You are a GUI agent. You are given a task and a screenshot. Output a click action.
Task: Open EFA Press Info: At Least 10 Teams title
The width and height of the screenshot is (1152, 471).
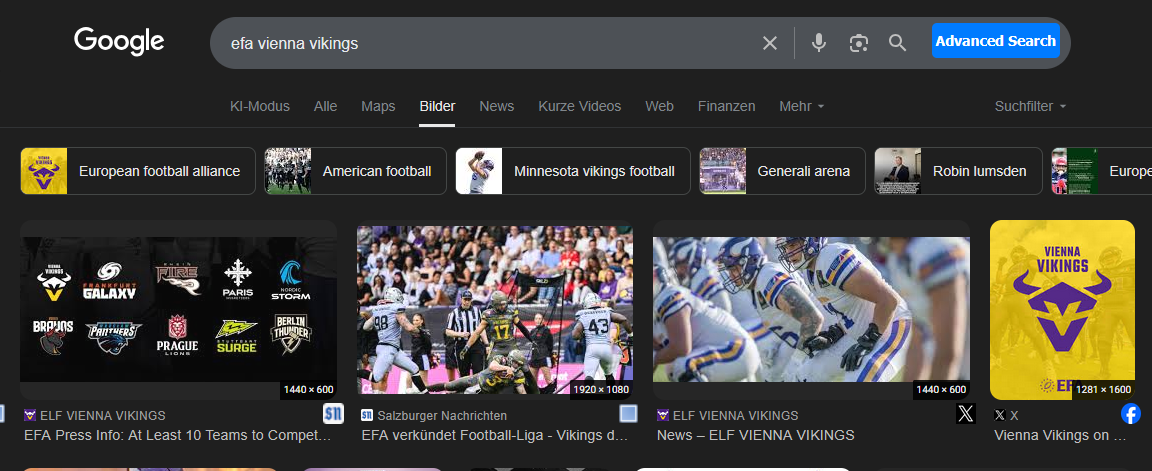coord(177,435)
